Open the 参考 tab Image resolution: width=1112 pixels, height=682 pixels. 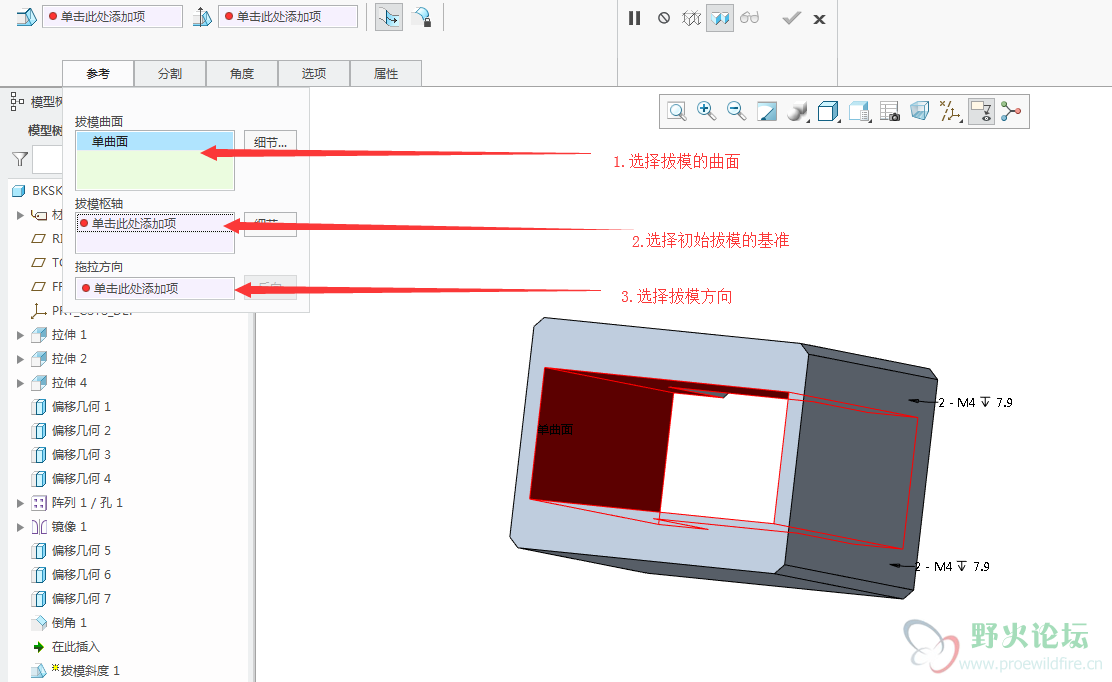coord(98,74)
